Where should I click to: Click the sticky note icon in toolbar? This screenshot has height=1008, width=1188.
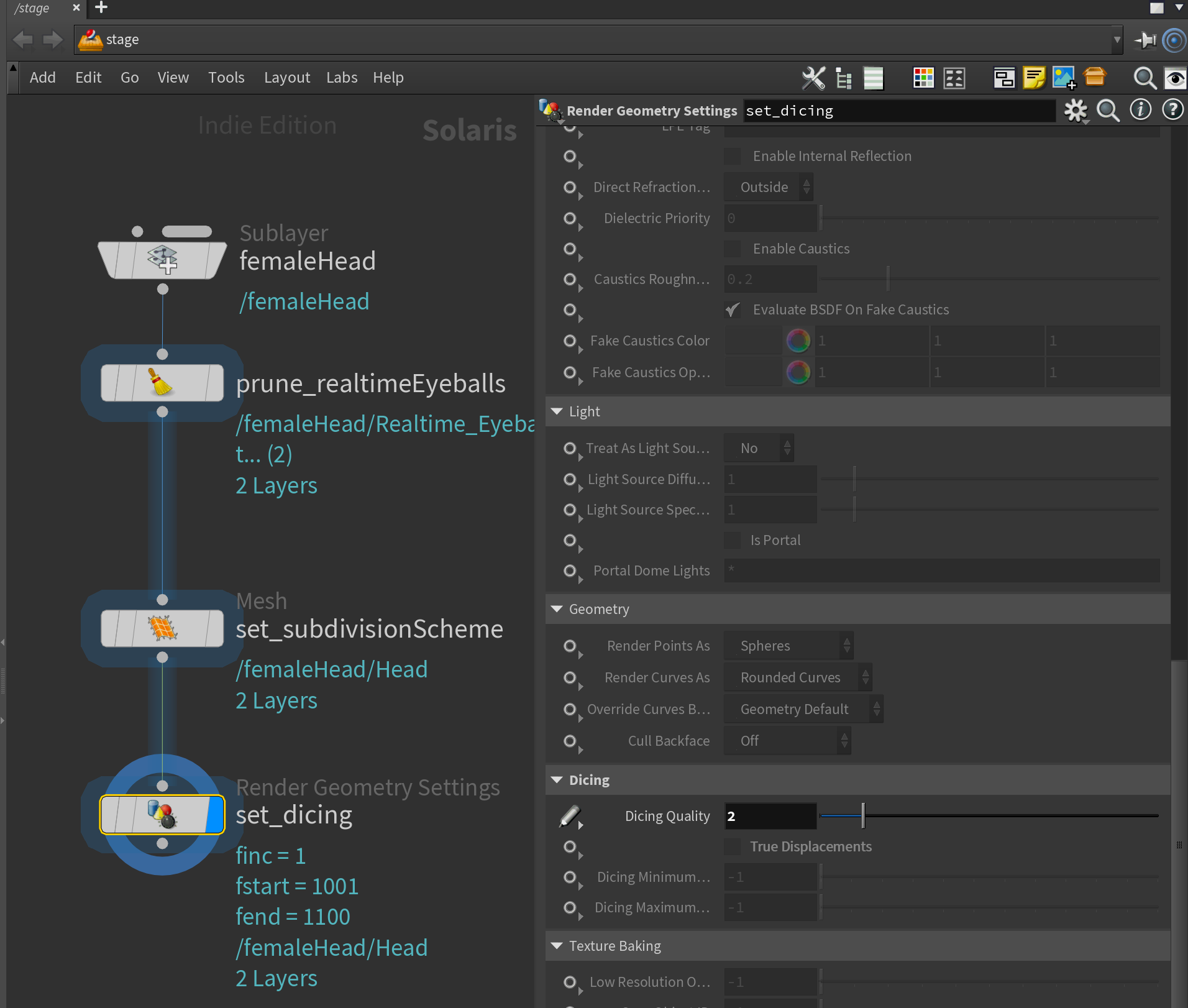pyautogui.click(x=1034, y=78)
